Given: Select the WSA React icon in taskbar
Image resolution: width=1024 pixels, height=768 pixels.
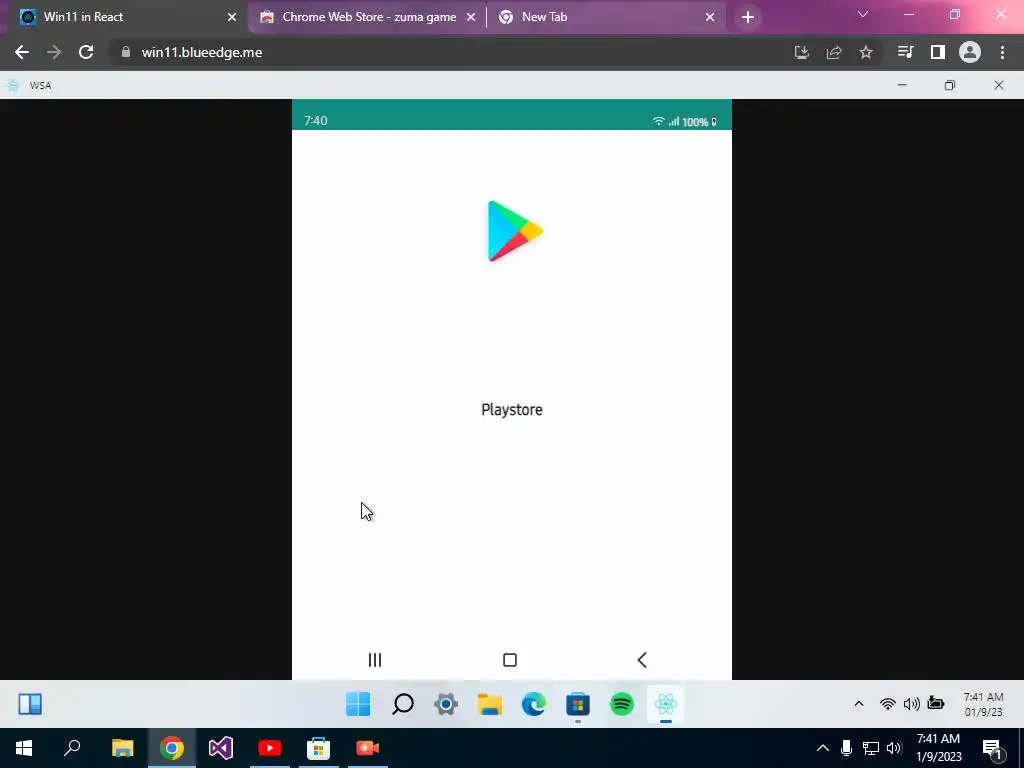Looking at the screenshot, I should [665, 704].
